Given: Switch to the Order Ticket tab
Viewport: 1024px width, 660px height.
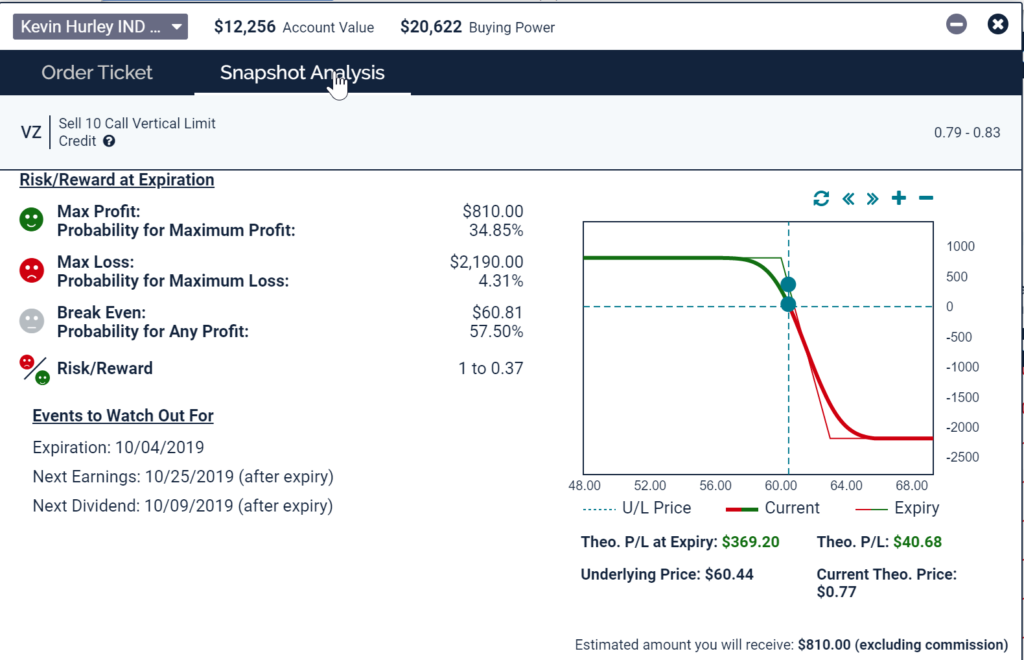Looking at the screenshot, I should pyautogui.click(x=97, y=72).
